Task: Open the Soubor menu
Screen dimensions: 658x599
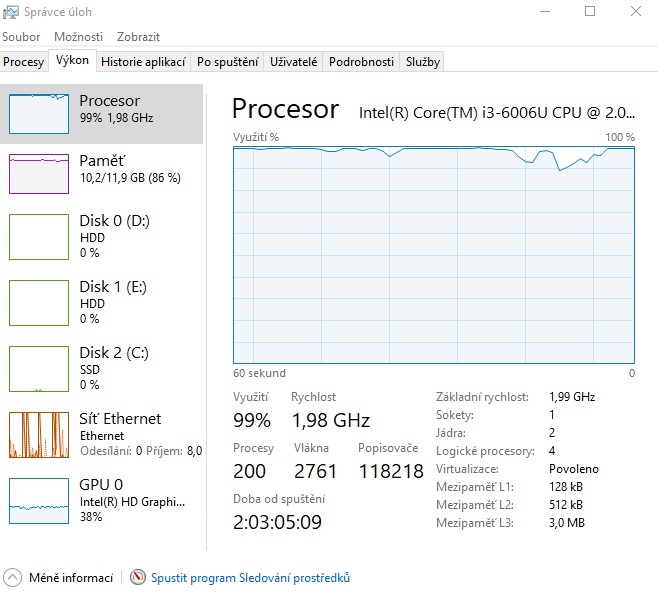Action: [x=21, y=37]
